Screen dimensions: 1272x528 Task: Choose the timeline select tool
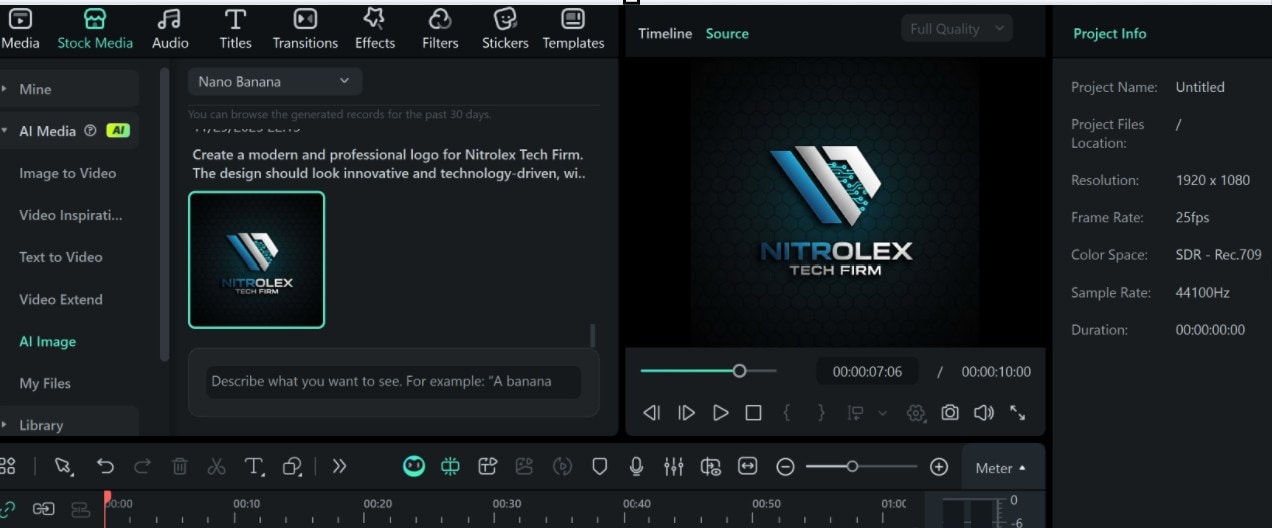click(64, 466)
